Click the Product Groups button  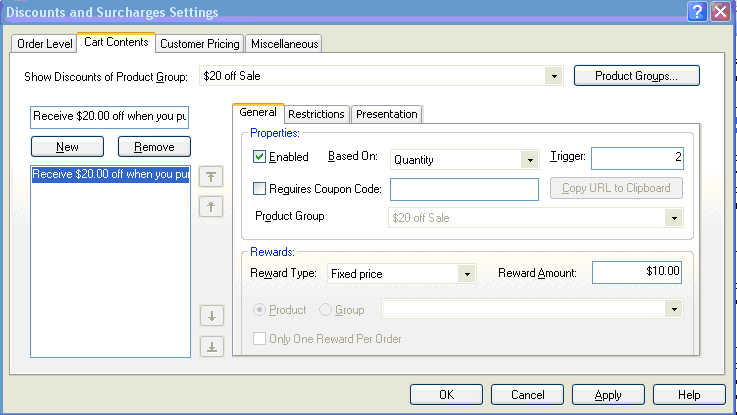click(x=636, y=76)
